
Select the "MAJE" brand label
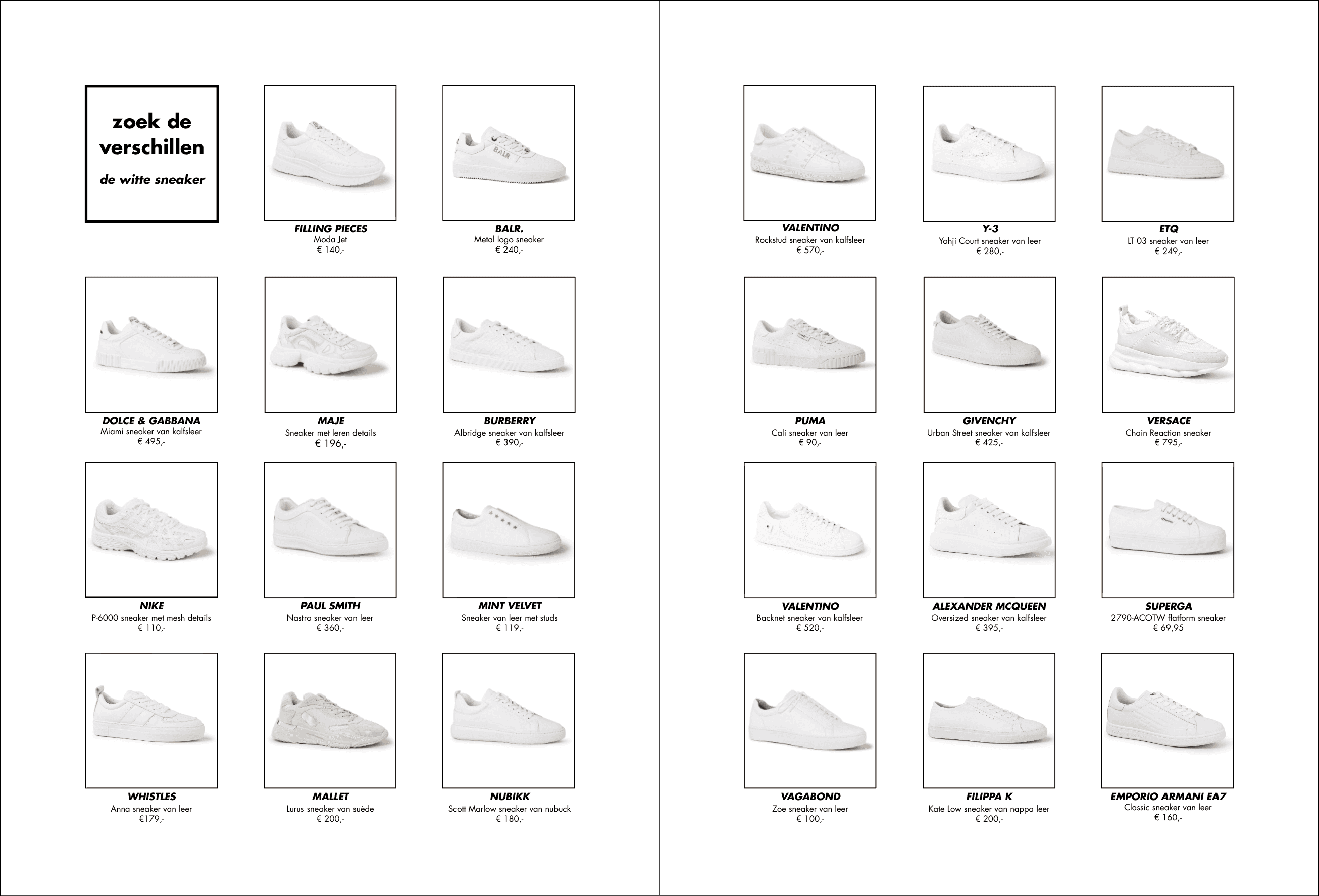click(x=331, y=421)
